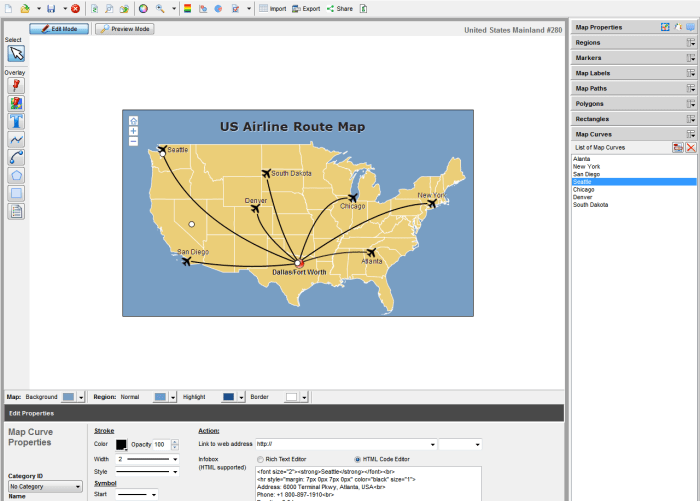Select the Rich Text Editor radio button
Screen dimensions: 700x501
(x=260, y=459)
